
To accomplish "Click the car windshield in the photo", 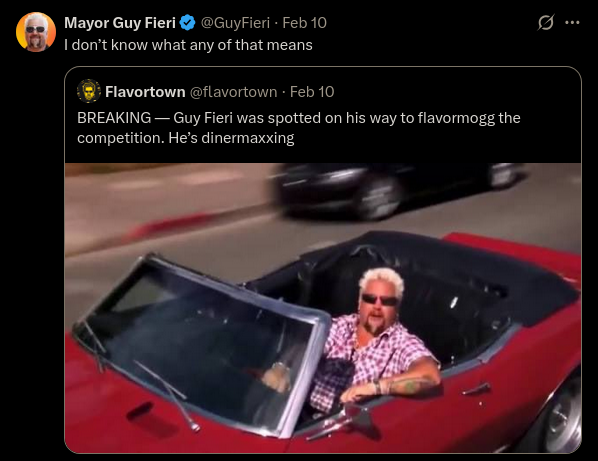I will click(x=198, y=339).
